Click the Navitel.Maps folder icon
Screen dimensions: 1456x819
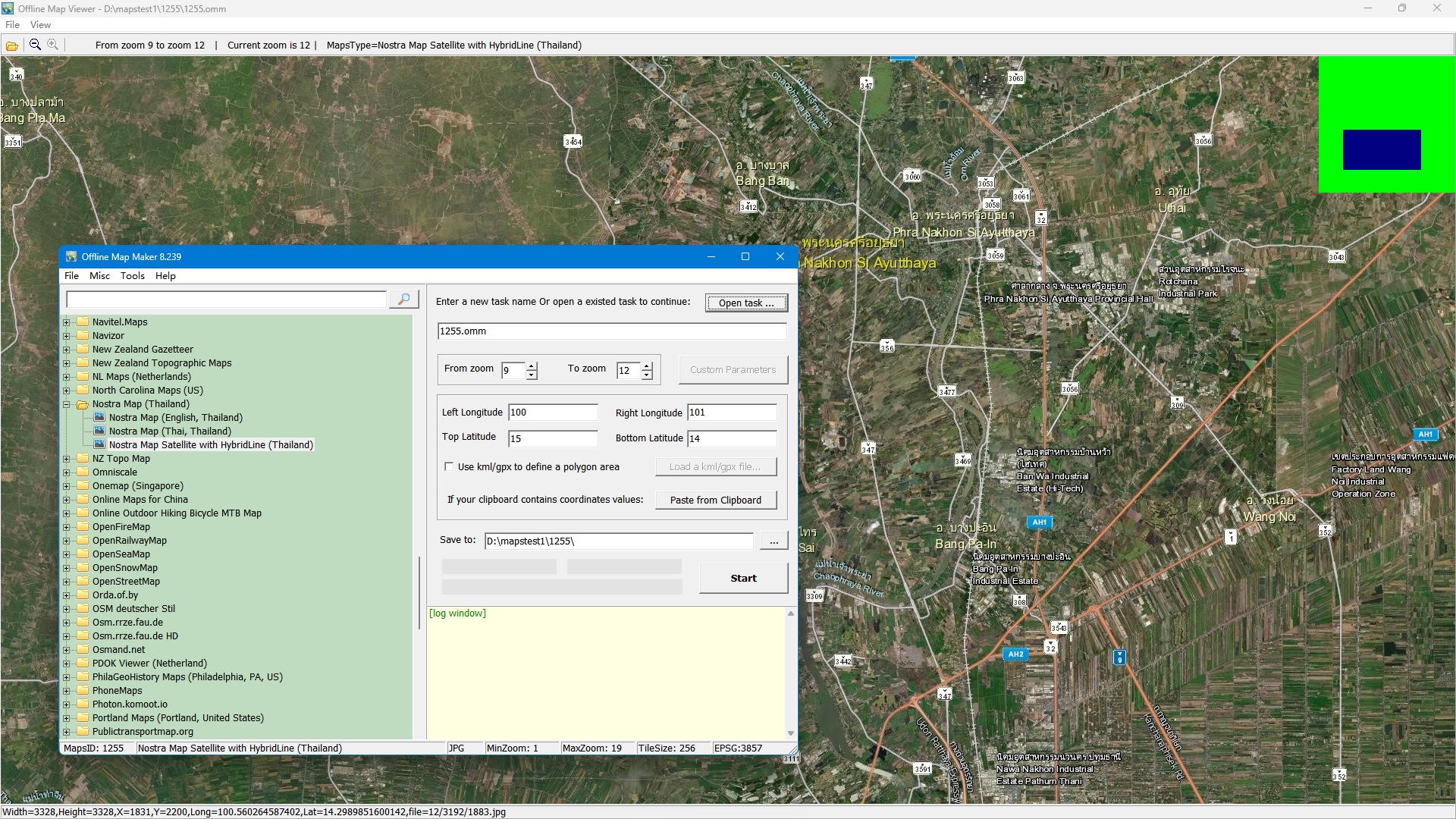coord(83,322)
